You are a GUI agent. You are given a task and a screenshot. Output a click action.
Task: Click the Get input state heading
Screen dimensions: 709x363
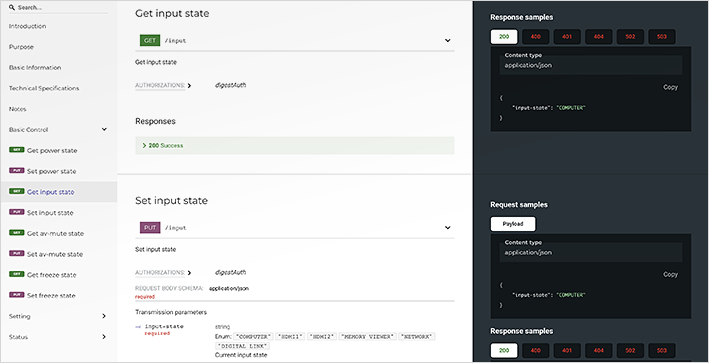click(x=172, y=14)
